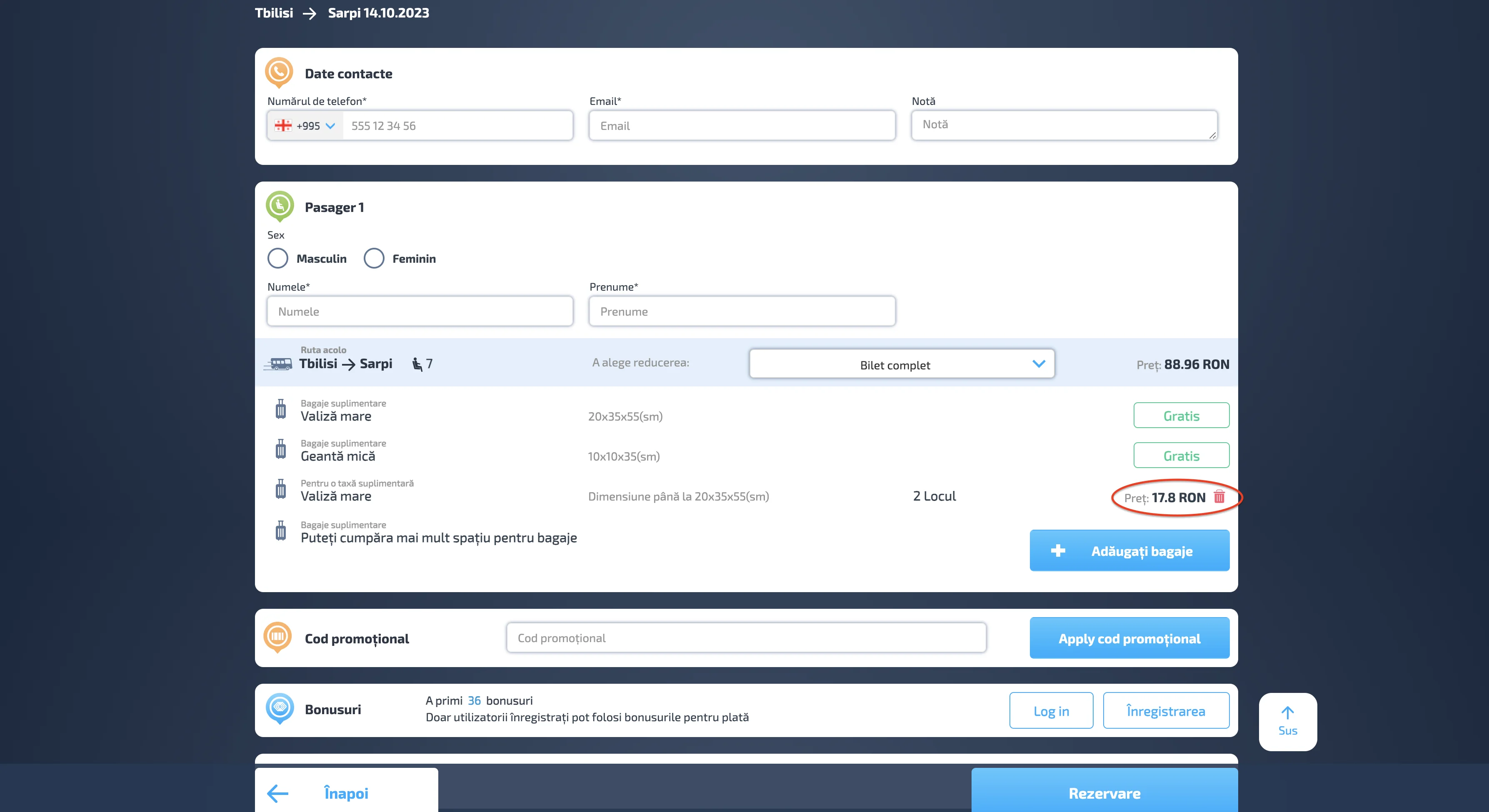1489x812 pixels.
Task: Confirm booking with Rezervare button
Action: tap(1104, 793)
